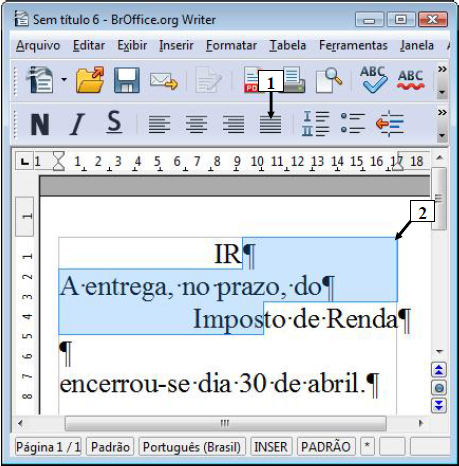459x466 pixels.
Task: Toggle underline S formatting
Action: pyautogui.click(x=114, y=122)
